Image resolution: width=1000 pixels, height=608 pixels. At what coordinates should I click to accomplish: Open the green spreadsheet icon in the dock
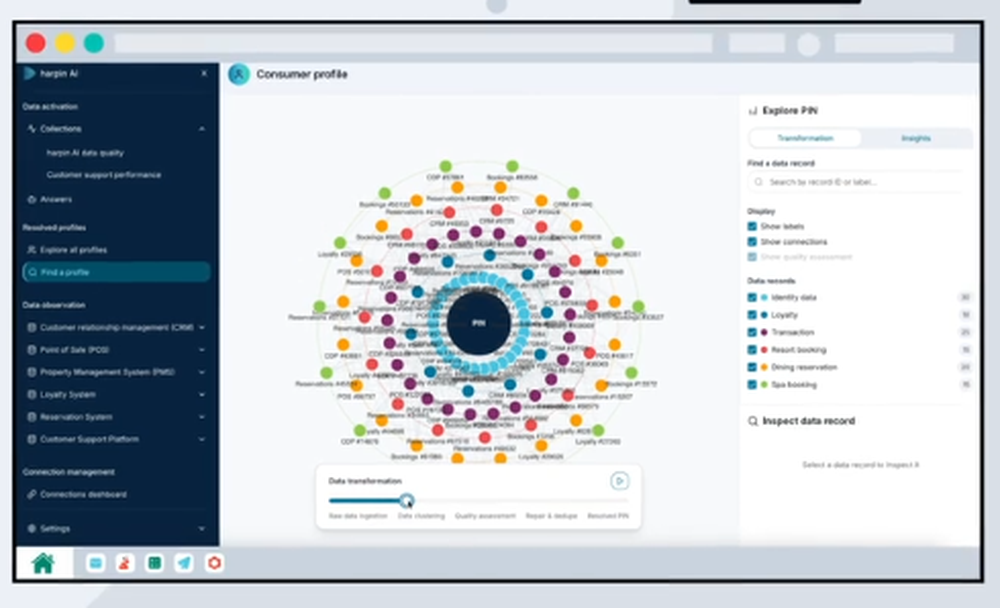[154, 563]
